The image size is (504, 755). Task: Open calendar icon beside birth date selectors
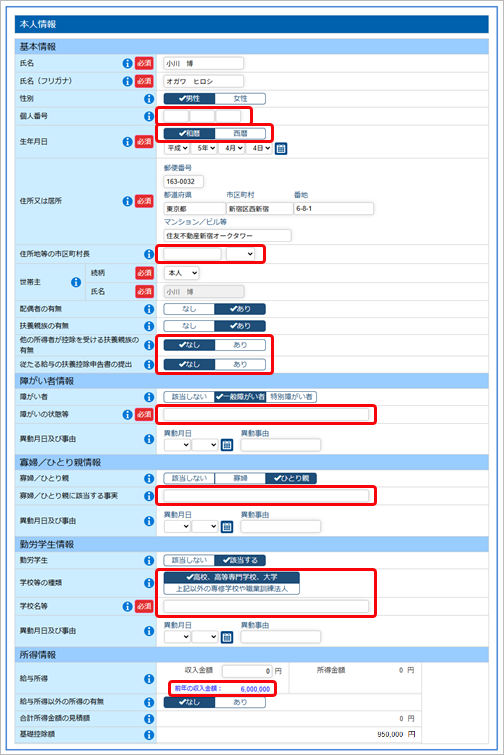[281, 148]
